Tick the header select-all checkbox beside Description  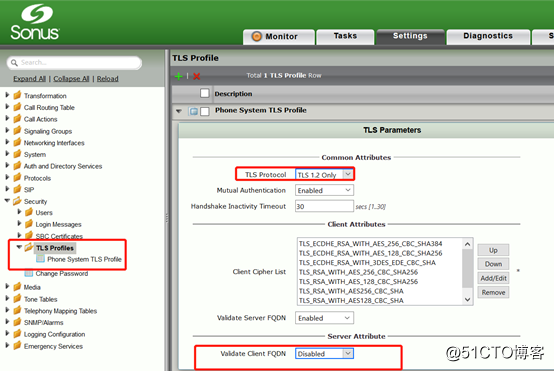tap(205, 93)
